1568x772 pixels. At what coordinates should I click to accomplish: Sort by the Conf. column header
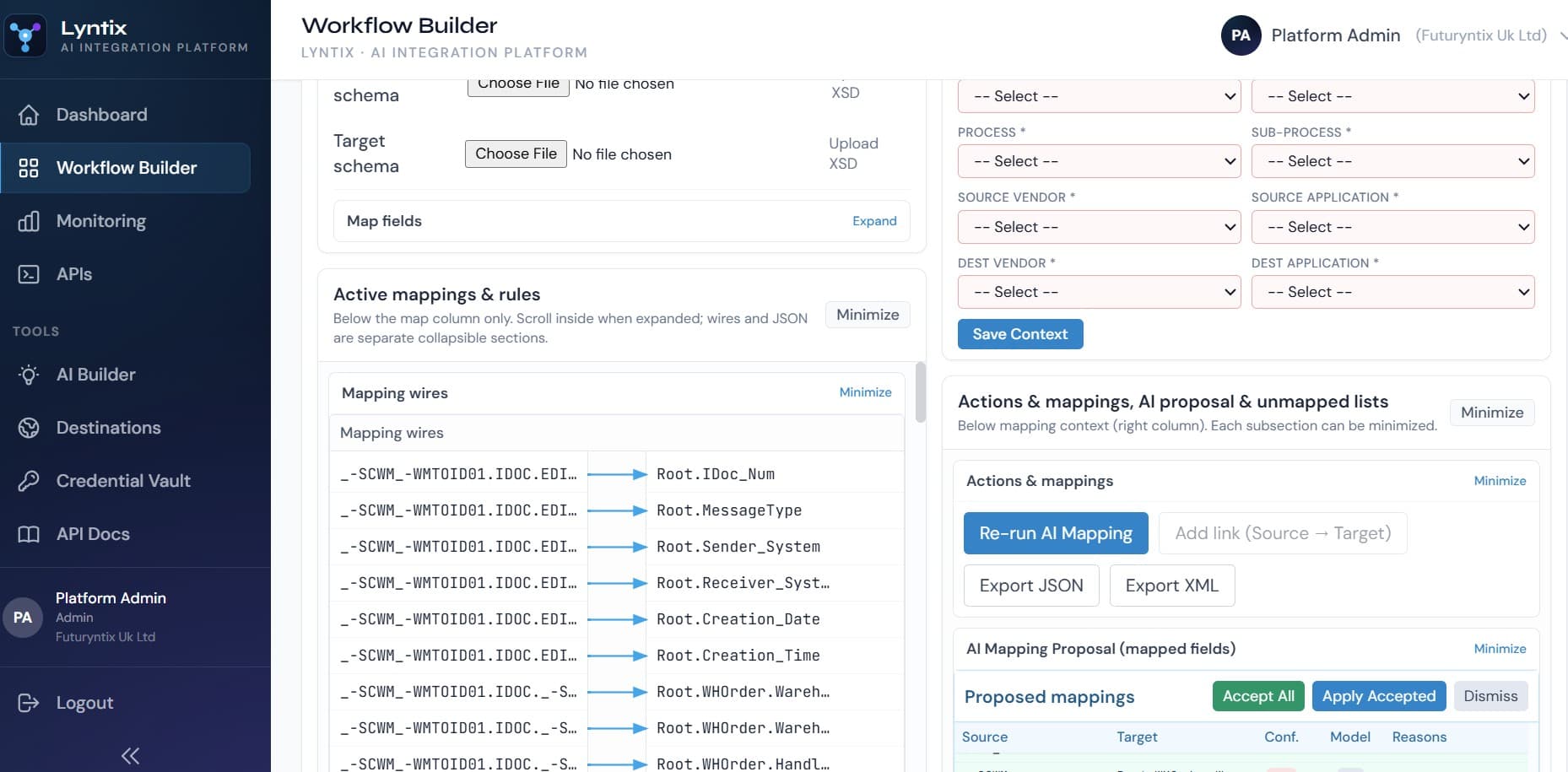[x=1281, y=737]
